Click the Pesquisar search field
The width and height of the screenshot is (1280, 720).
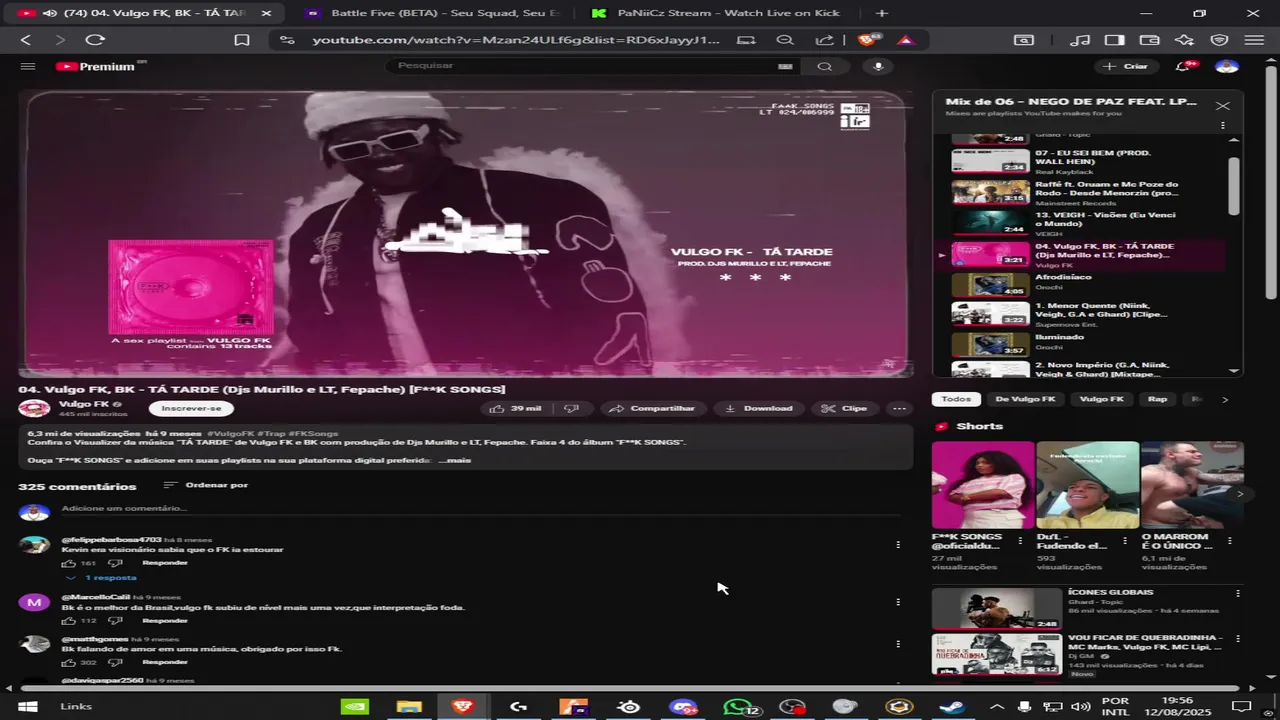click(585, 66)
